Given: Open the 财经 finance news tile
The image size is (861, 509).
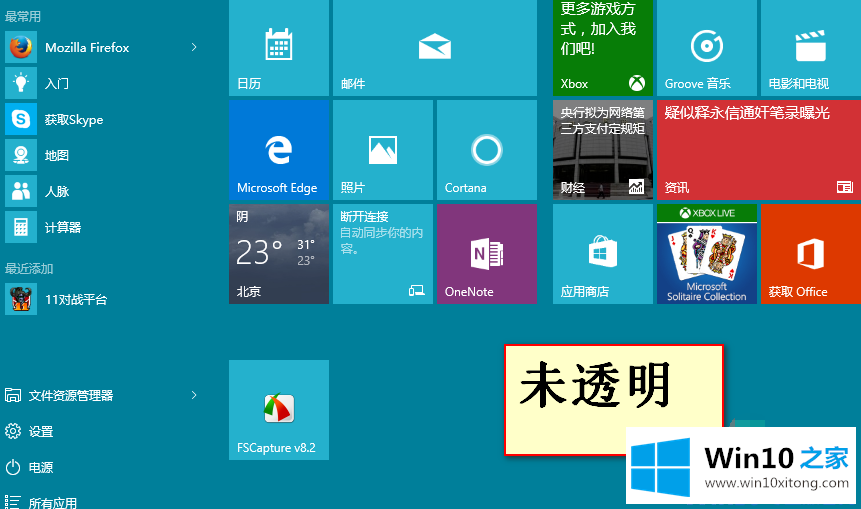Looking at the screenshot, I should (x=602, y=150).
